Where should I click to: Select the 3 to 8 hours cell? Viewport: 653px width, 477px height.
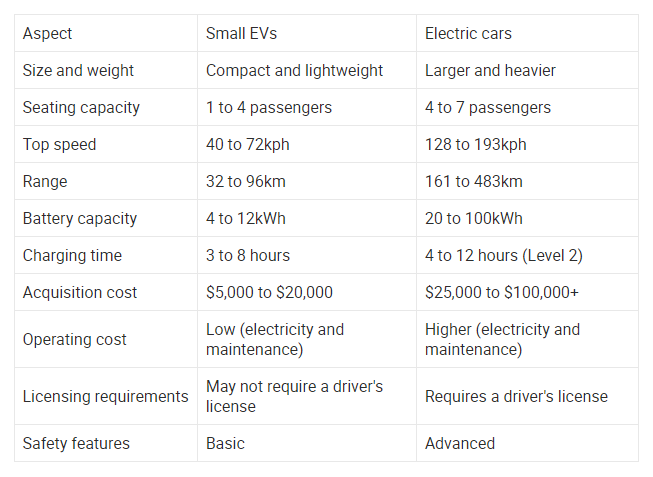click(307, 255)
